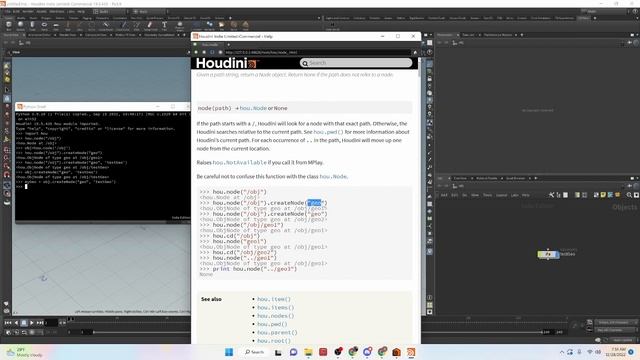Open hou.Node link in the function signature
The width and height of the screenshot is (640, 360).
pyautogui.click(x=253, y=108)
